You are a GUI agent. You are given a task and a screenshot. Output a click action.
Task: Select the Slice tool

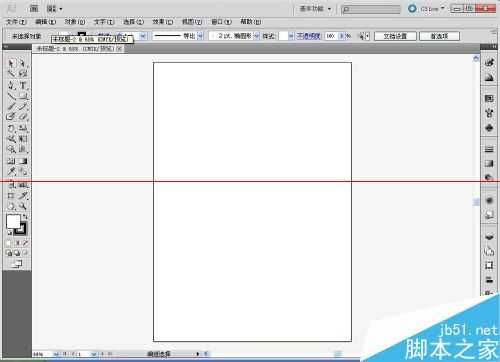pos(23,196)
